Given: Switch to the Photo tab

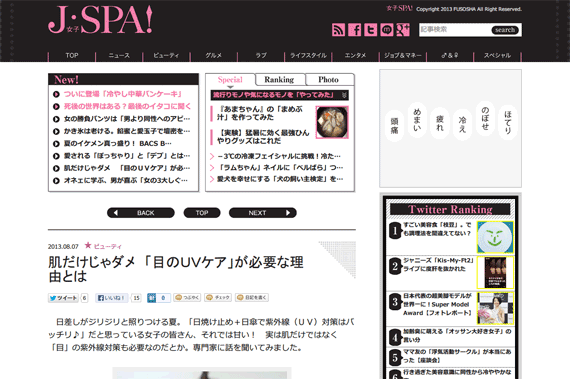Looking at the screenshot, I should tap(329, 80).
